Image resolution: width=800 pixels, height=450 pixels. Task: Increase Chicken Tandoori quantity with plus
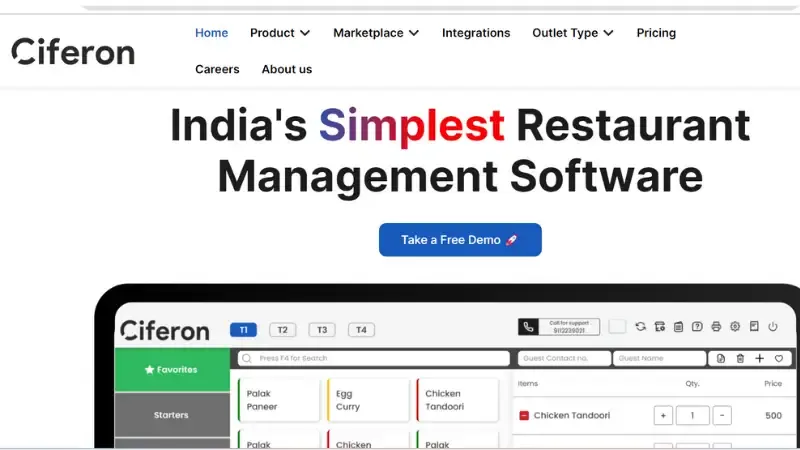[x=663, y=415]
